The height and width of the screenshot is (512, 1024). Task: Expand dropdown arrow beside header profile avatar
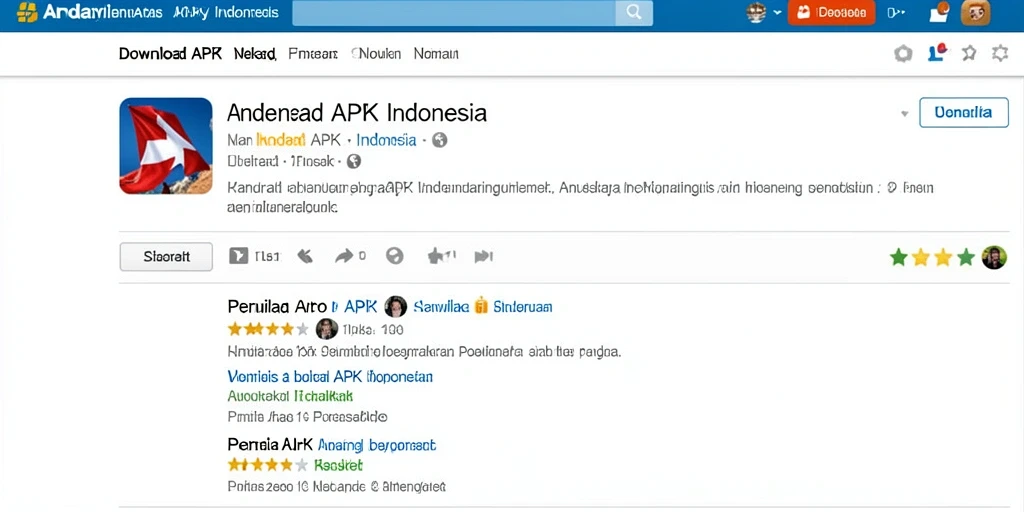tap(777, 12)
